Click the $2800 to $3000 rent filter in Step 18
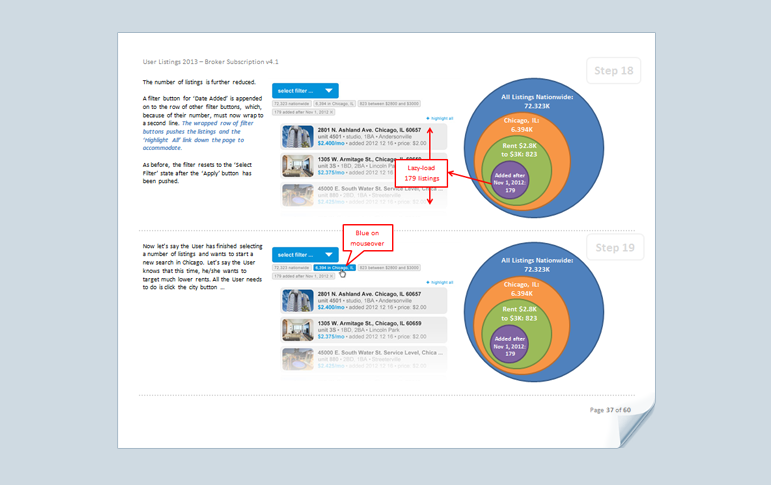The height and width of the screenshot is (485, 771). point(389,104)
